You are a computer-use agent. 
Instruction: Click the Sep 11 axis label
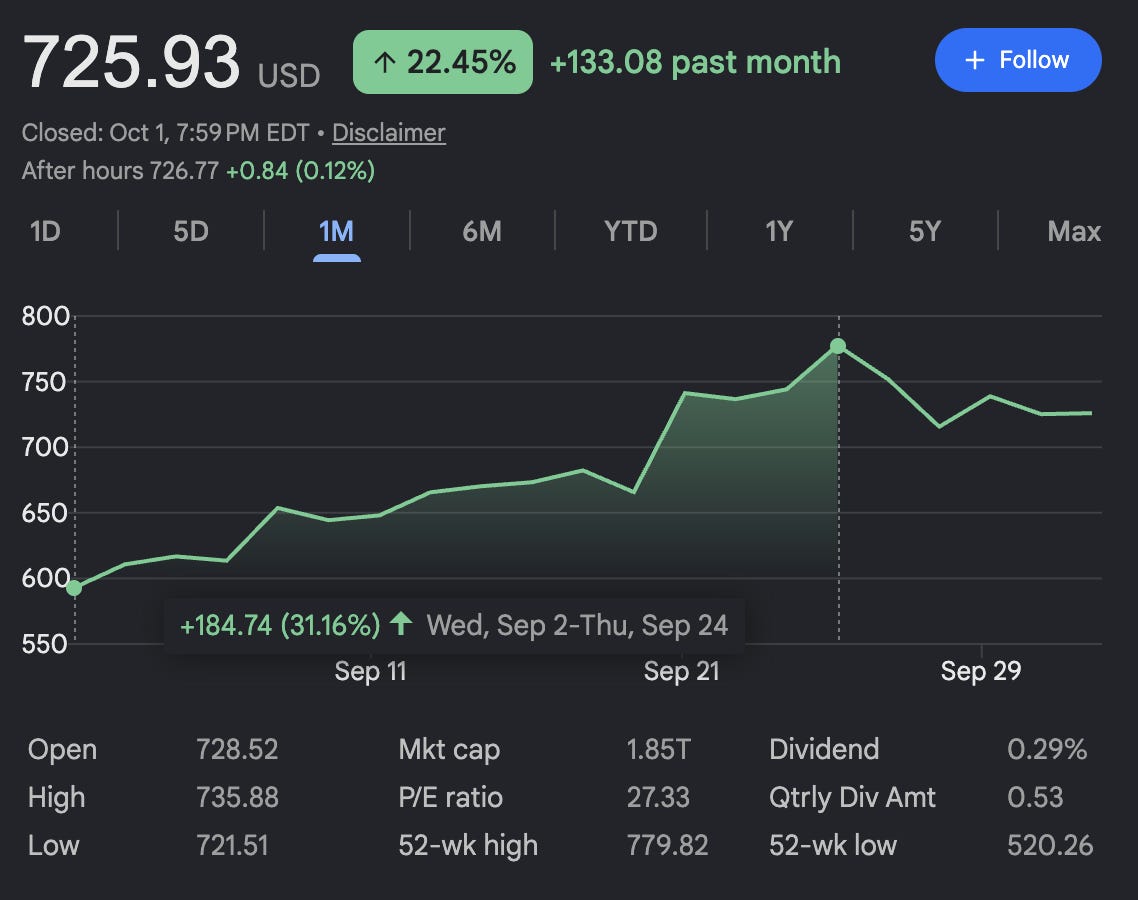click(x=370, y=671)
